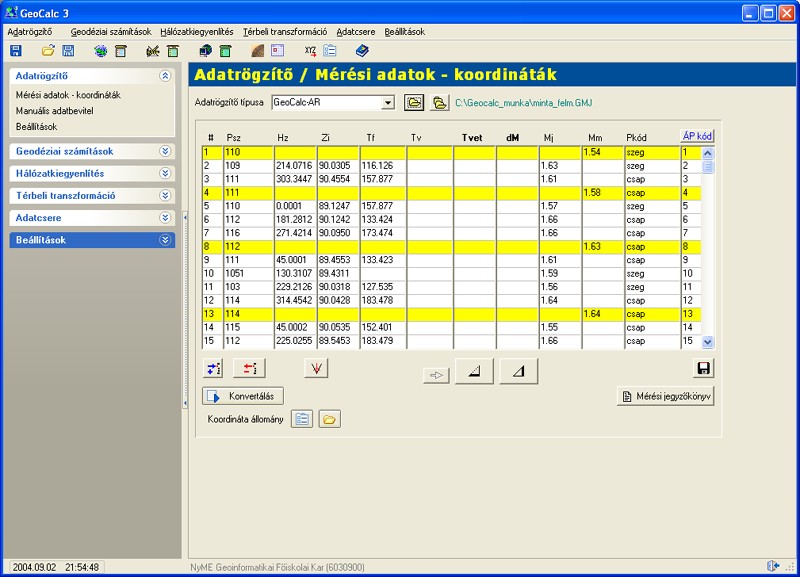Click the list icon next to Koordináta állomány
This screenshot has width=800, height=577.
(x=302, y=419)
